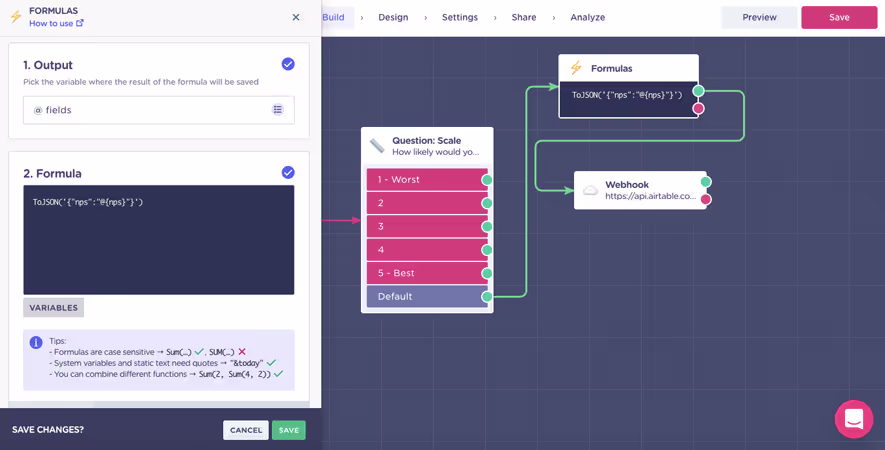The width and height of the screenshot is (885, 450).
Task: Open the VARIABLES button below formula
Action: pos(54,308)
